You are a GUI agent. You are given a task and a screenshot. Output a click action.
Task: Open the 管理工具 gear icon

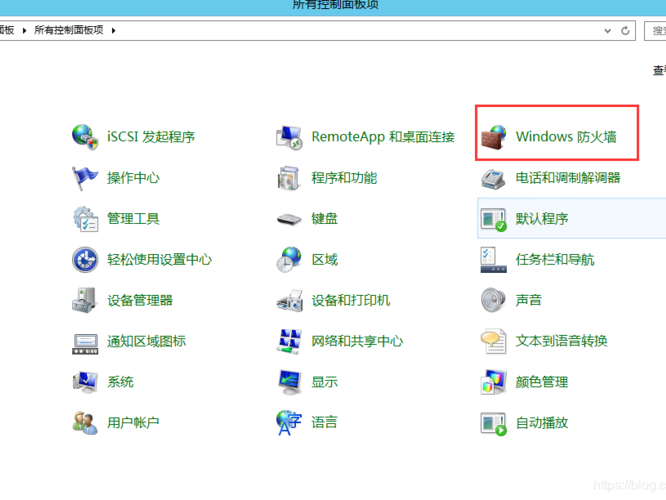[x=85, y=219]
